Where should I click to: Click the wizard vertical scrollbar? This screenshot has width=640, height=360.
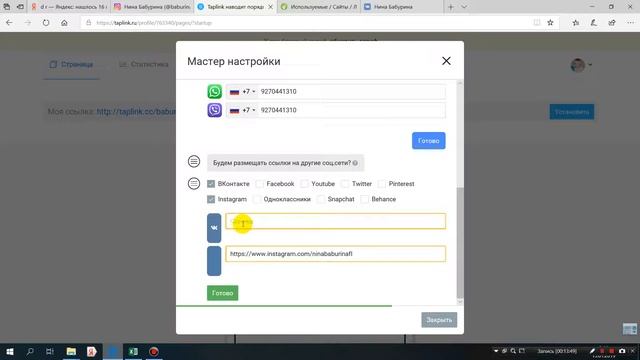click(x=460, y=243)
